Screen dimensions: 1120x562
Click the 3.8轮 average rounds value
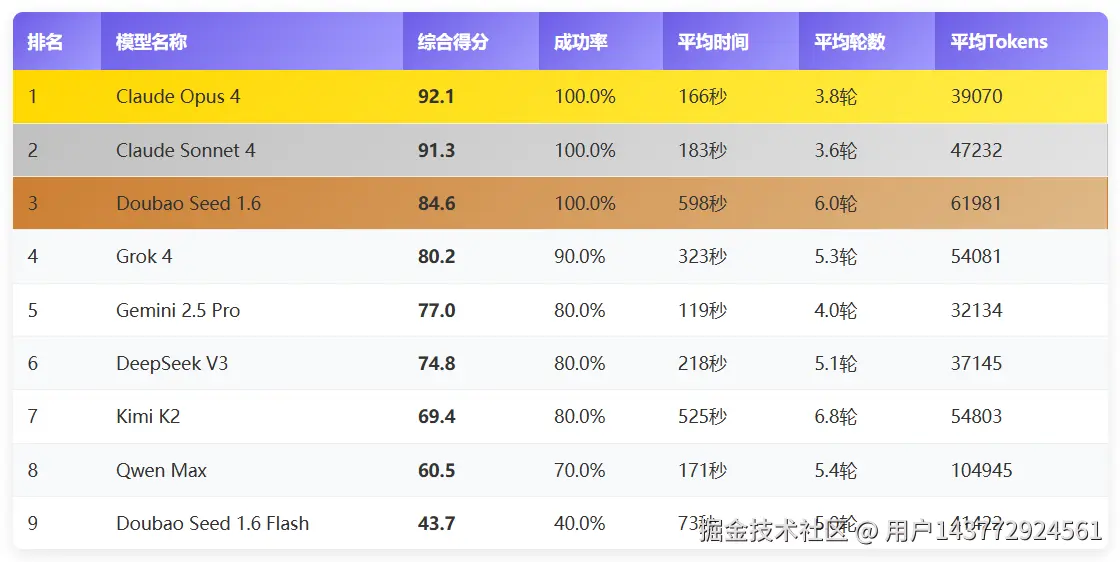click(x=836, y=96)
